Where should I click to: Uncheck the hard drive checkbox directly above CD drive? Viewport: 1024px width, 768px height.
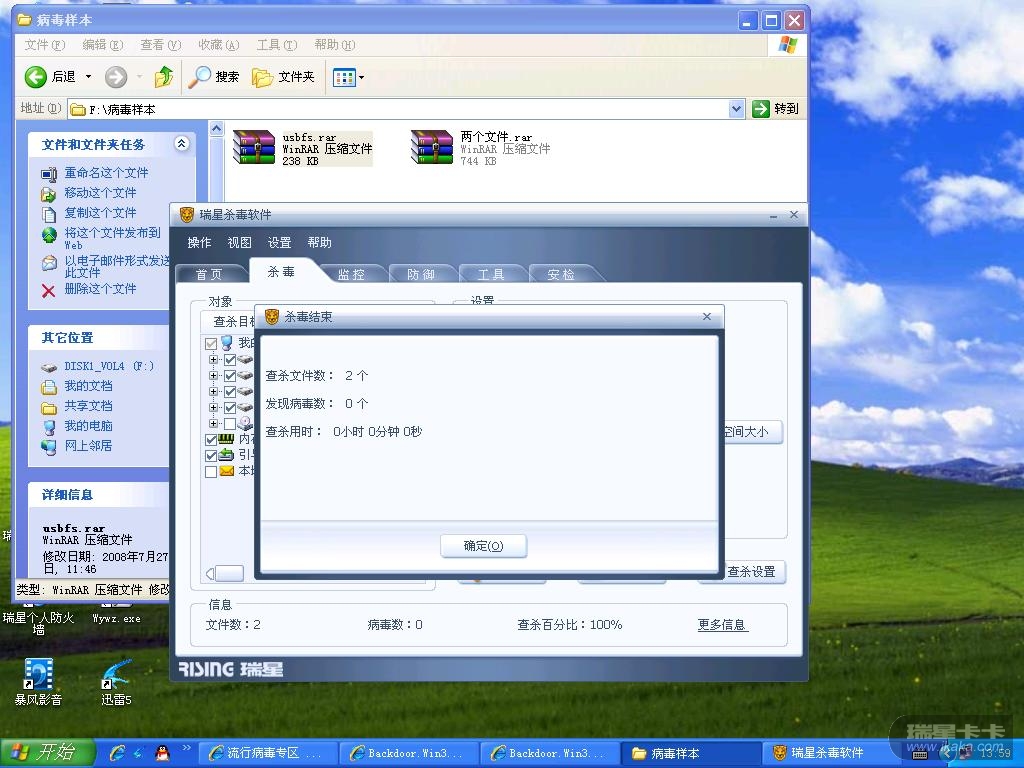[x=230, y=408]
